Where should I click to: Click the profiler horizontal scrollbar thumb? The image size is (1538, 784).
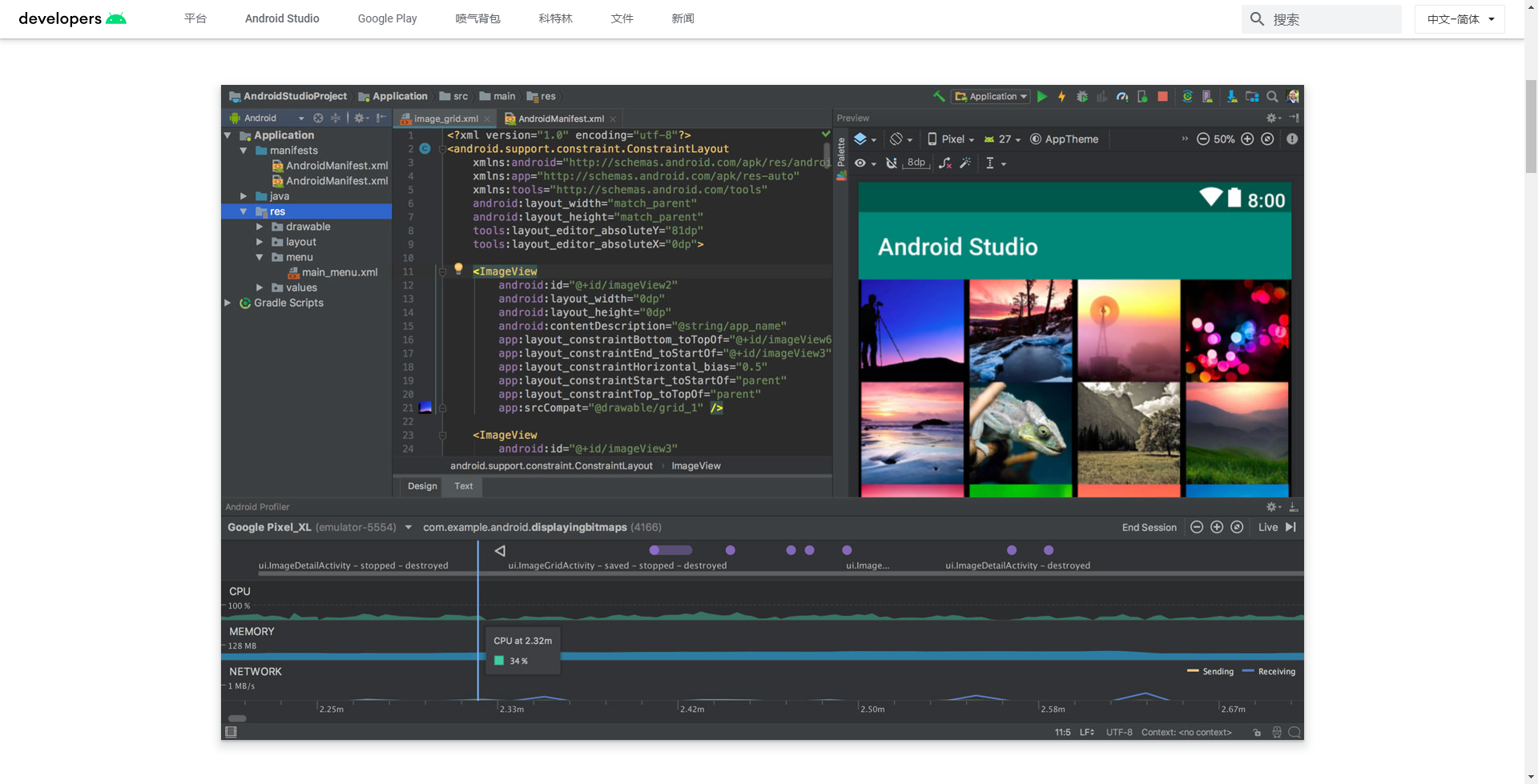(237, 718)
